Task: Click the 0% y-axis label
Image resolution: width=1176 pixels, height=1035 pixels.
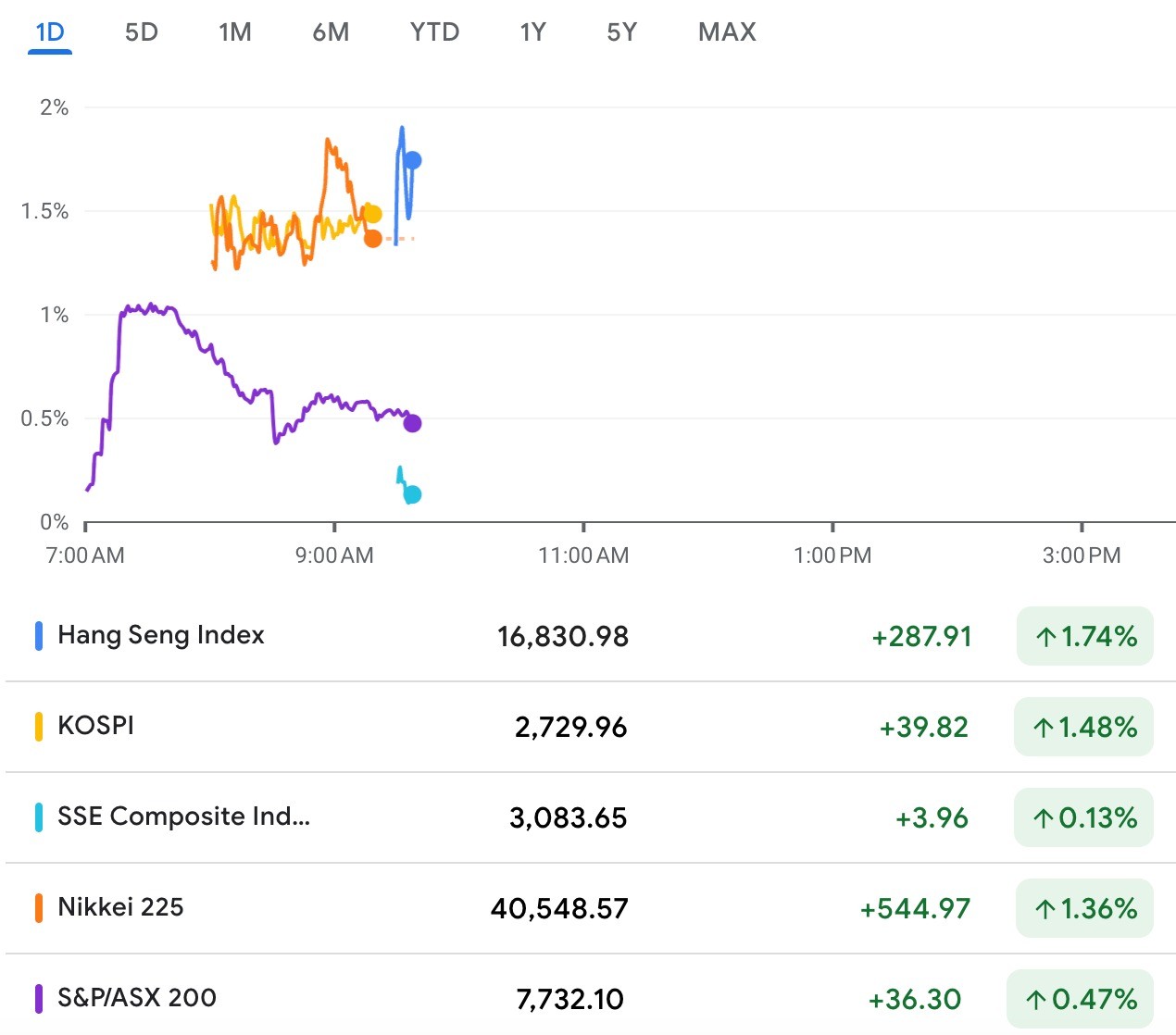Action: [x=55, y=522]
